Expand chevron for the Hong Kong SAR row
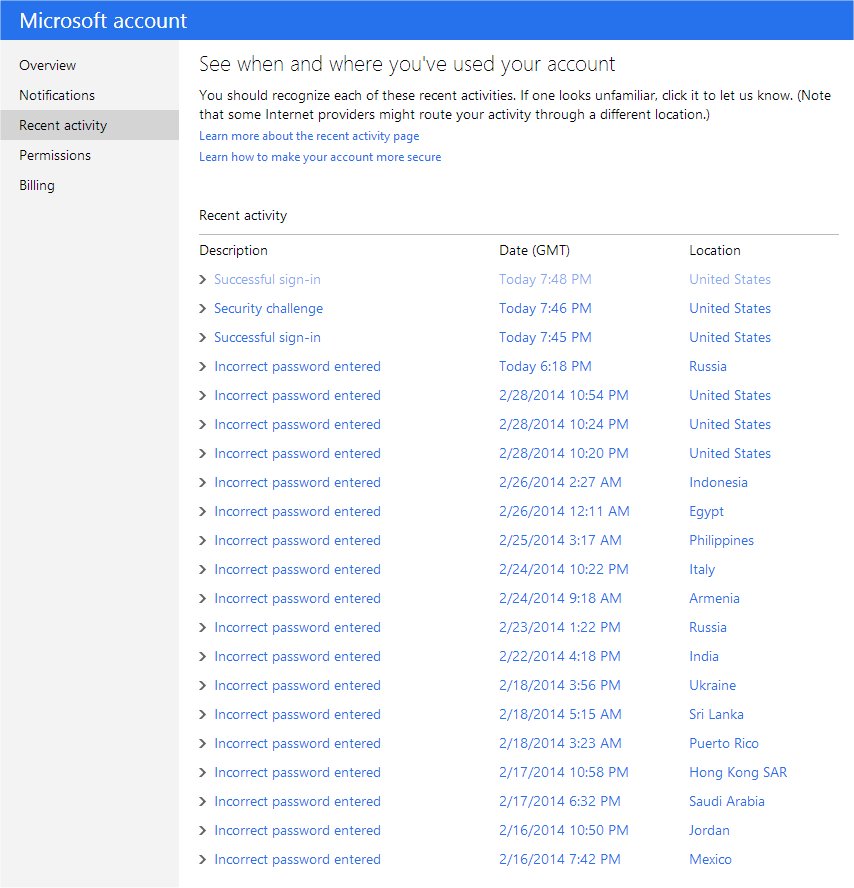The height and width of the screenshot is (888, 854). tap(203, 773)
